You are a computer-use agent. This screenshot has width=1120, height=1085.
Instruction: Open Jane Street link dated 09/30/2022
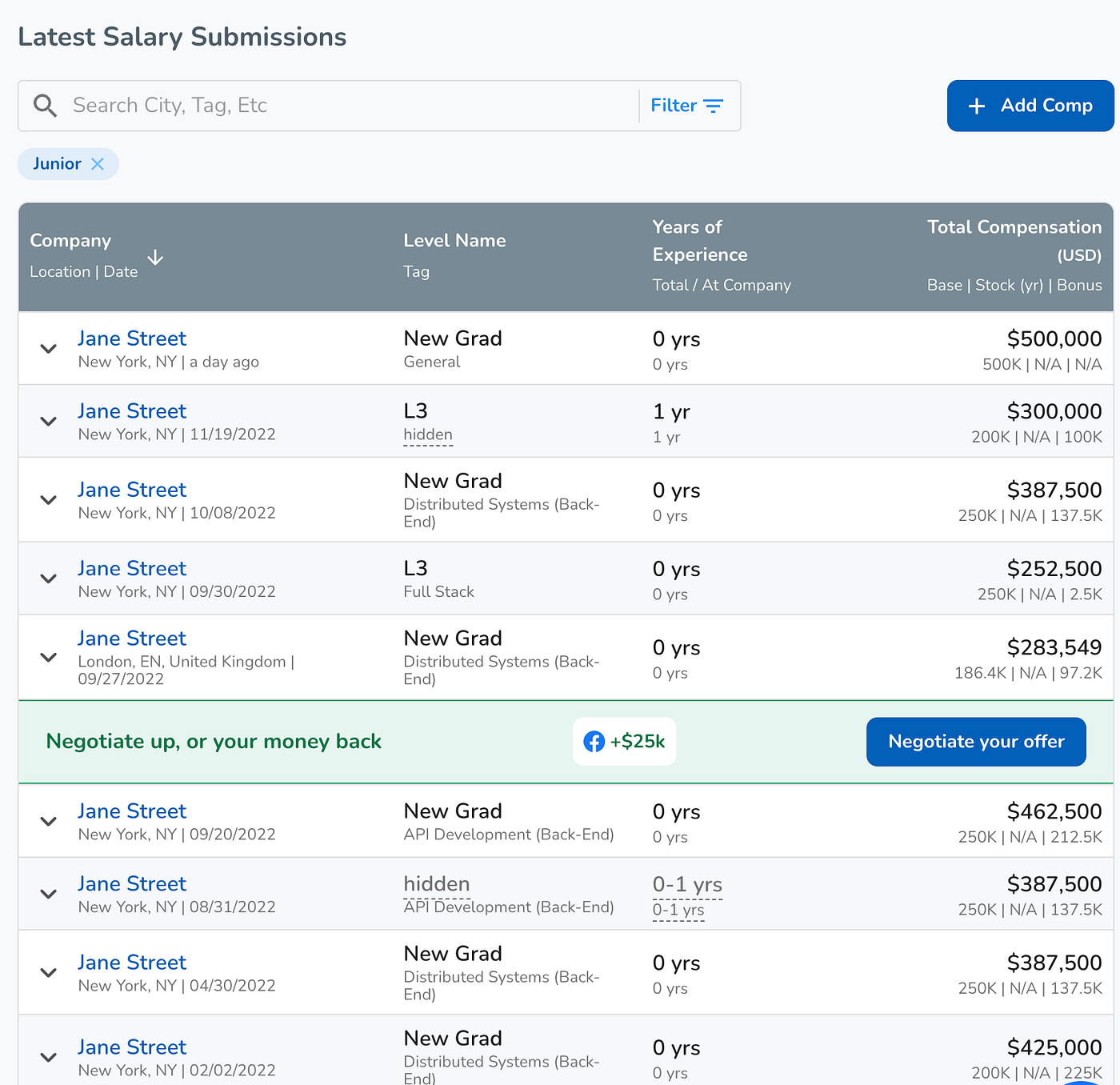pos(132,569)
